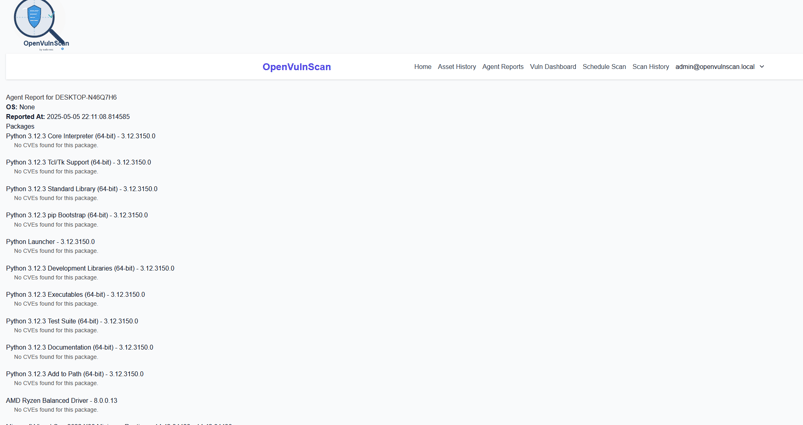The height and width of the screenshot is (425, 803).
Task: Navigate to Schedule Scan
Action: click(x=604, y=67)
